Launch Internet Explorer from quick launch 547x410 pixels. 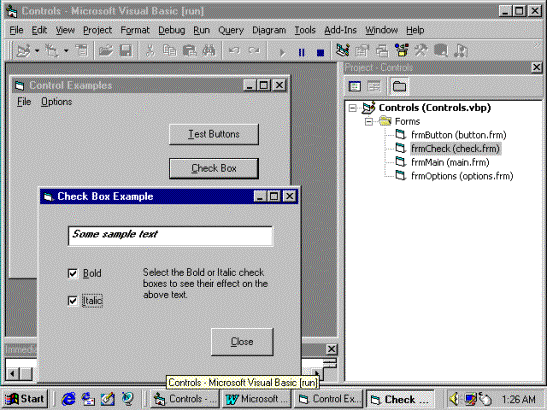(x=68, y=399)
